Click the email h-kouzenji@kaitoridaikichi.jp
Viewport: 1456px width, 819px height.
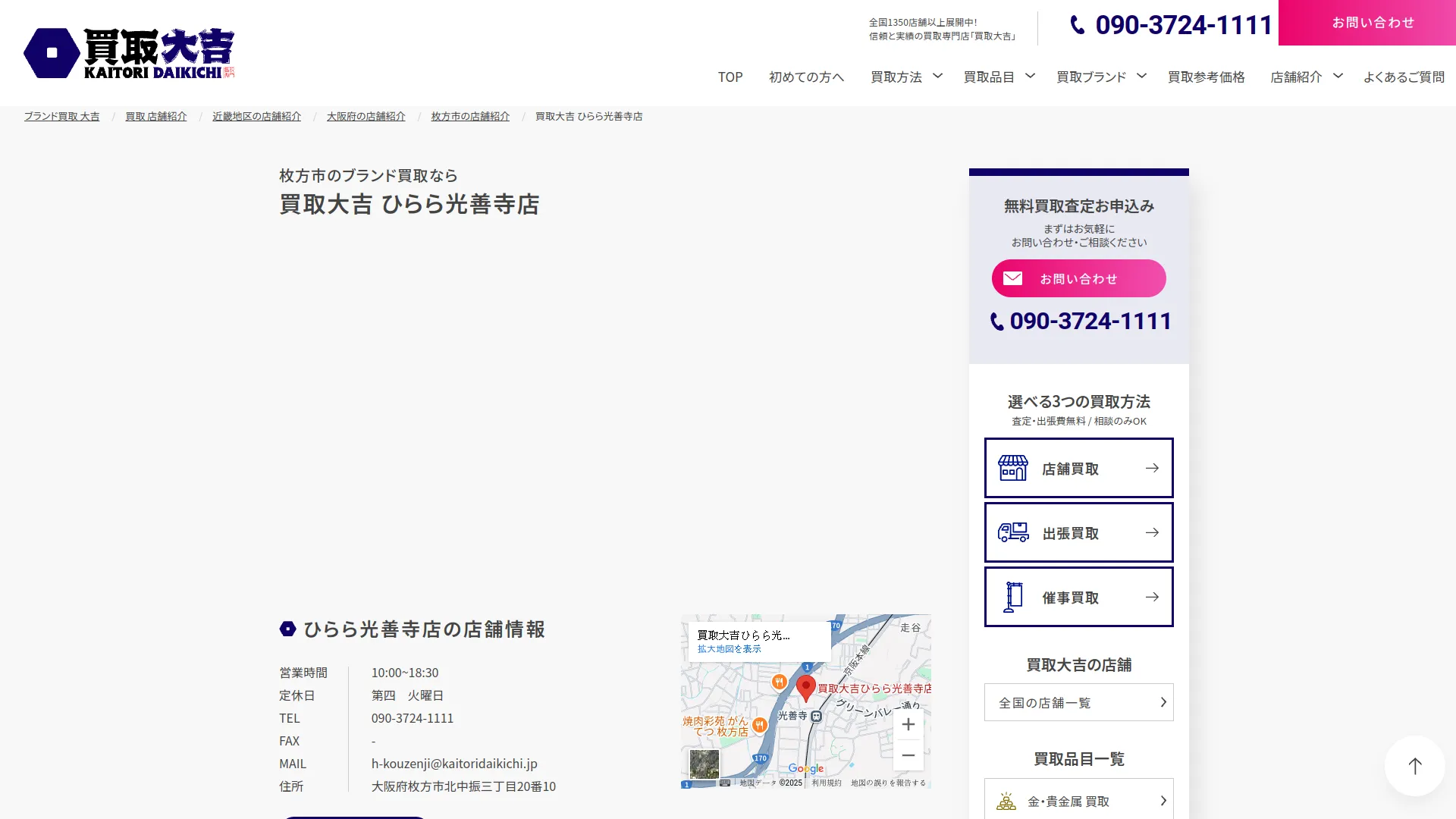point(454,764)
